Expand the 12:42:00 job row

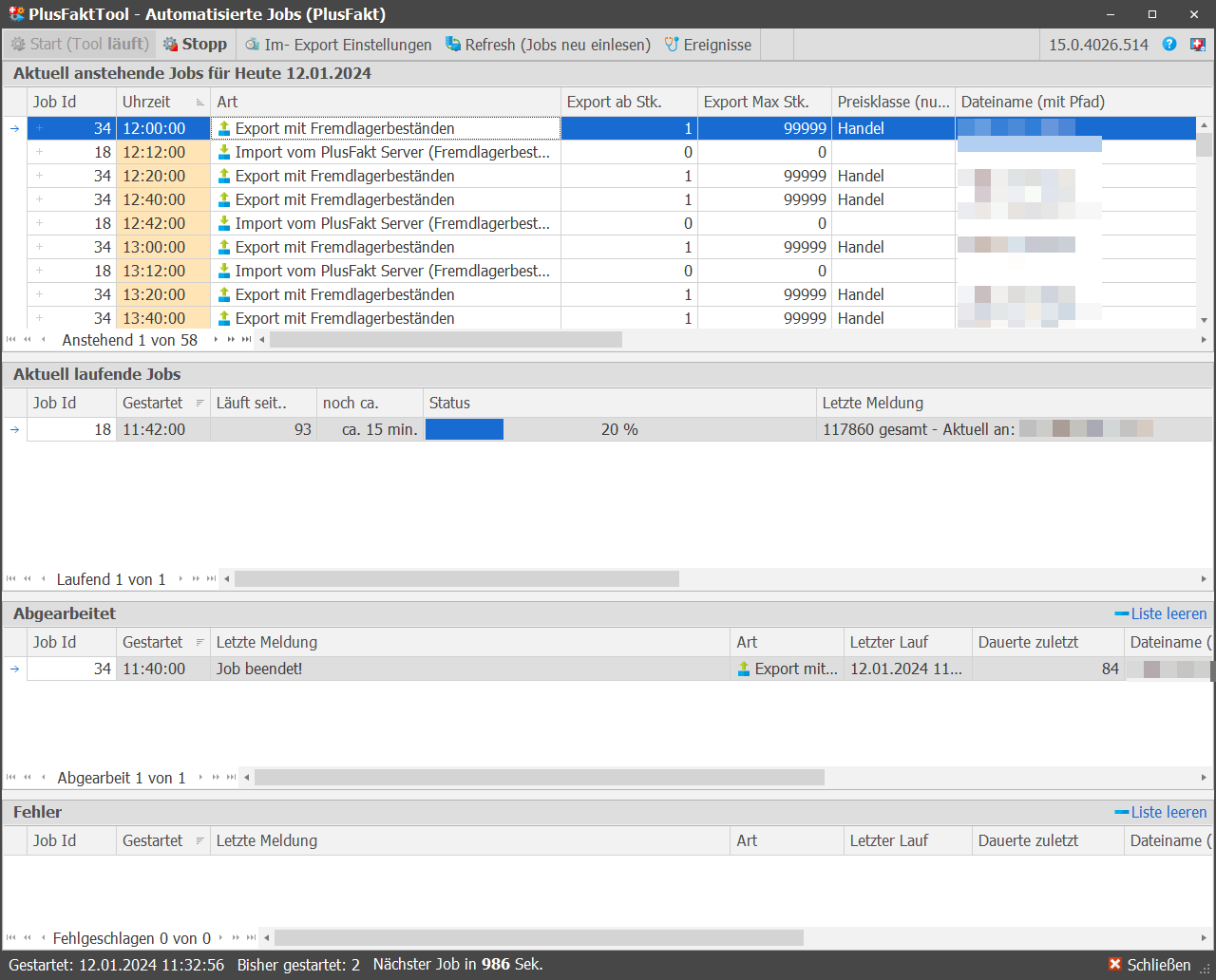point(39,223)
